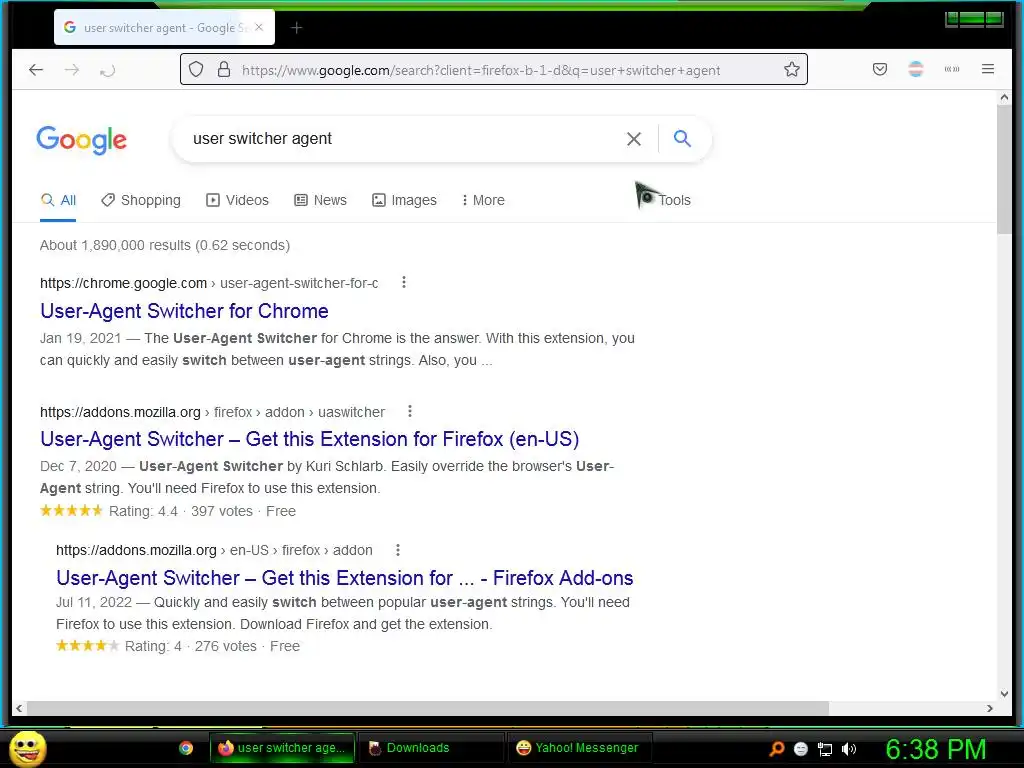Image resolution: width=1024 pixels, height=768 pixels.
Task: Click the volume speaker tray icon
Action: pos(849,749)
